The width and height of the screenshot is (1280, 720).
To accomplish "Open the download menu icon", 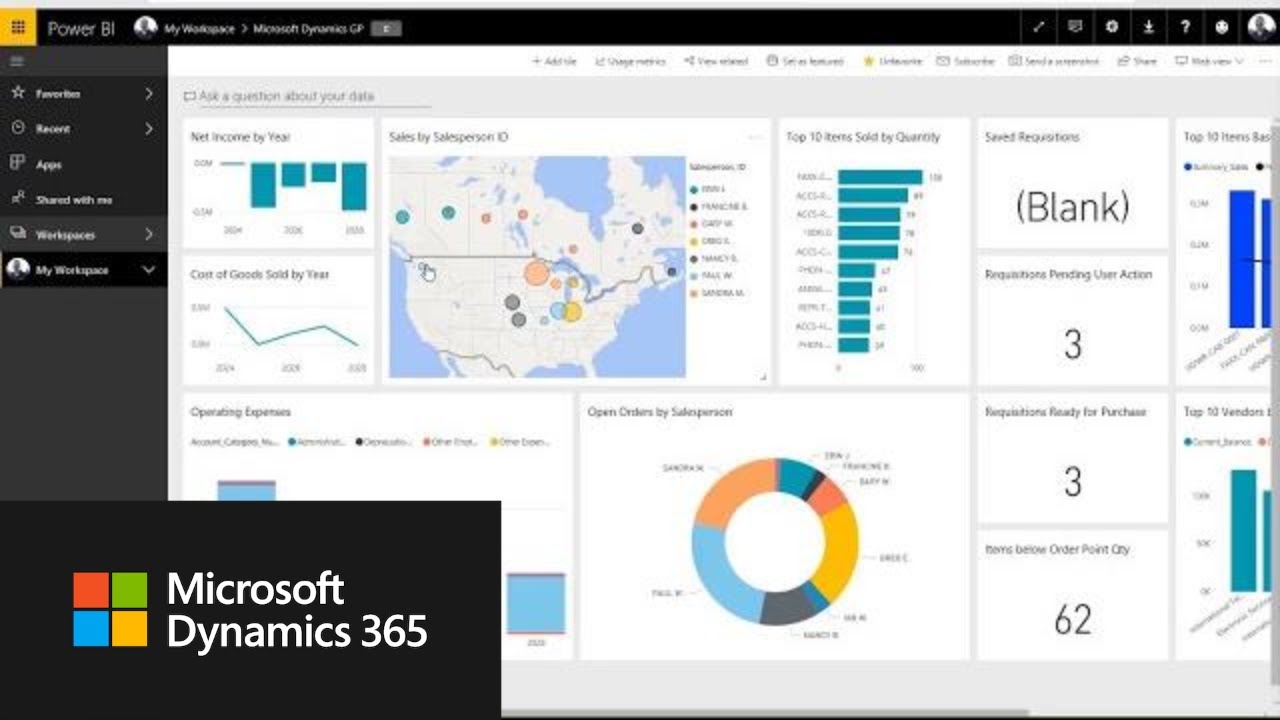I will click(x=1149, y=28).
